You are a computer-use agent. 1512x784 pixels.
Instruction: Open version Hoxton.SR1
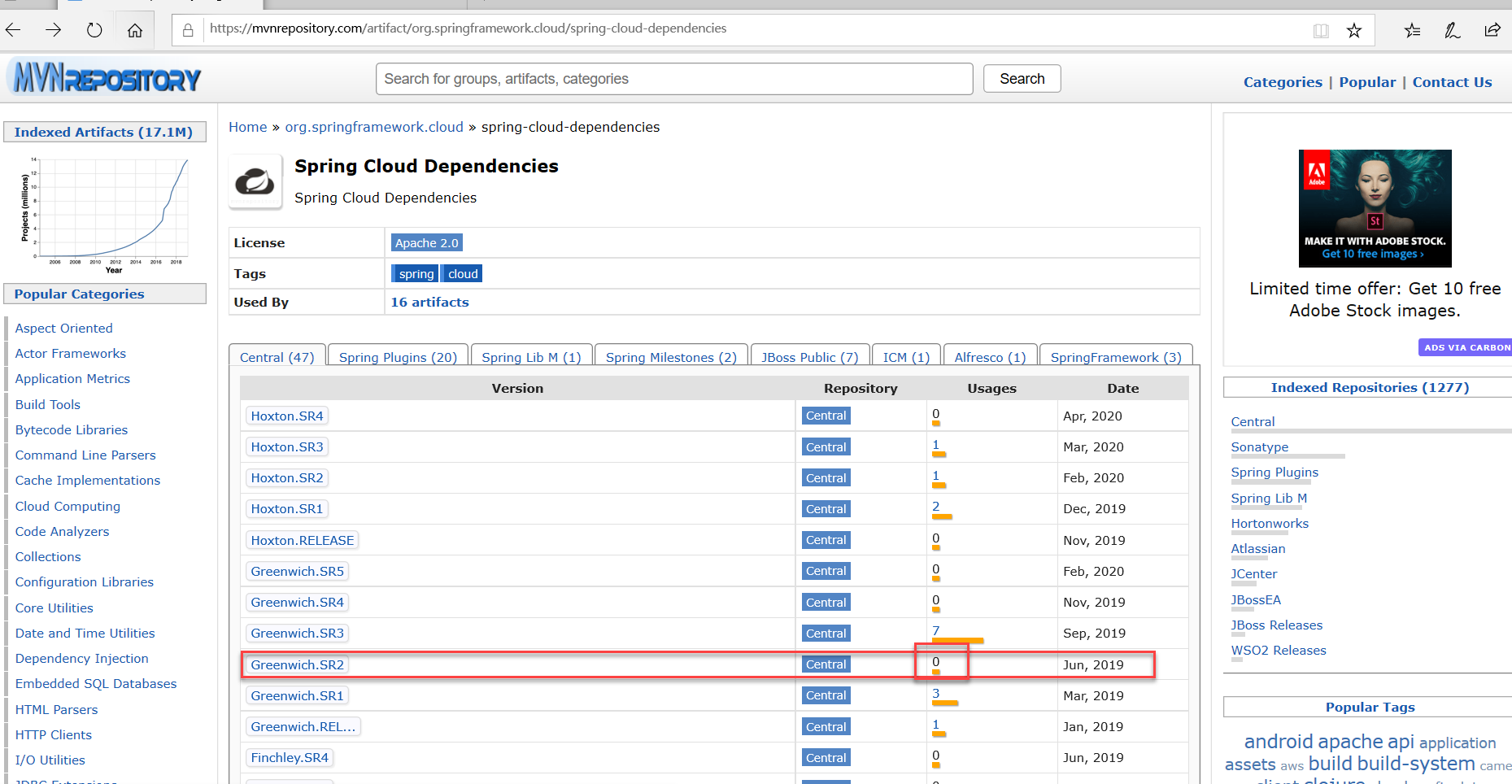(287, 509)
